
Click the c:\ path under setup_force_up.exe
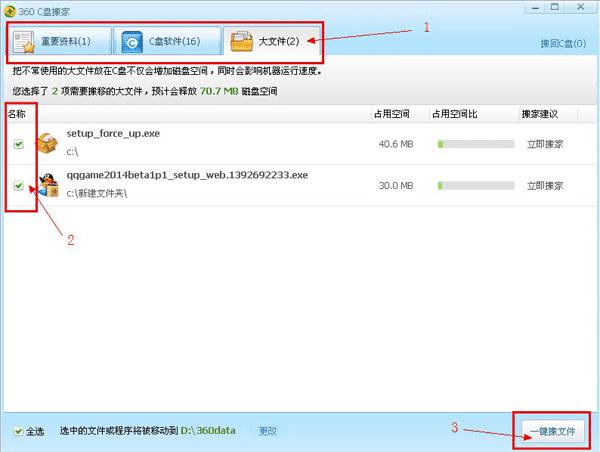point(72,152)
